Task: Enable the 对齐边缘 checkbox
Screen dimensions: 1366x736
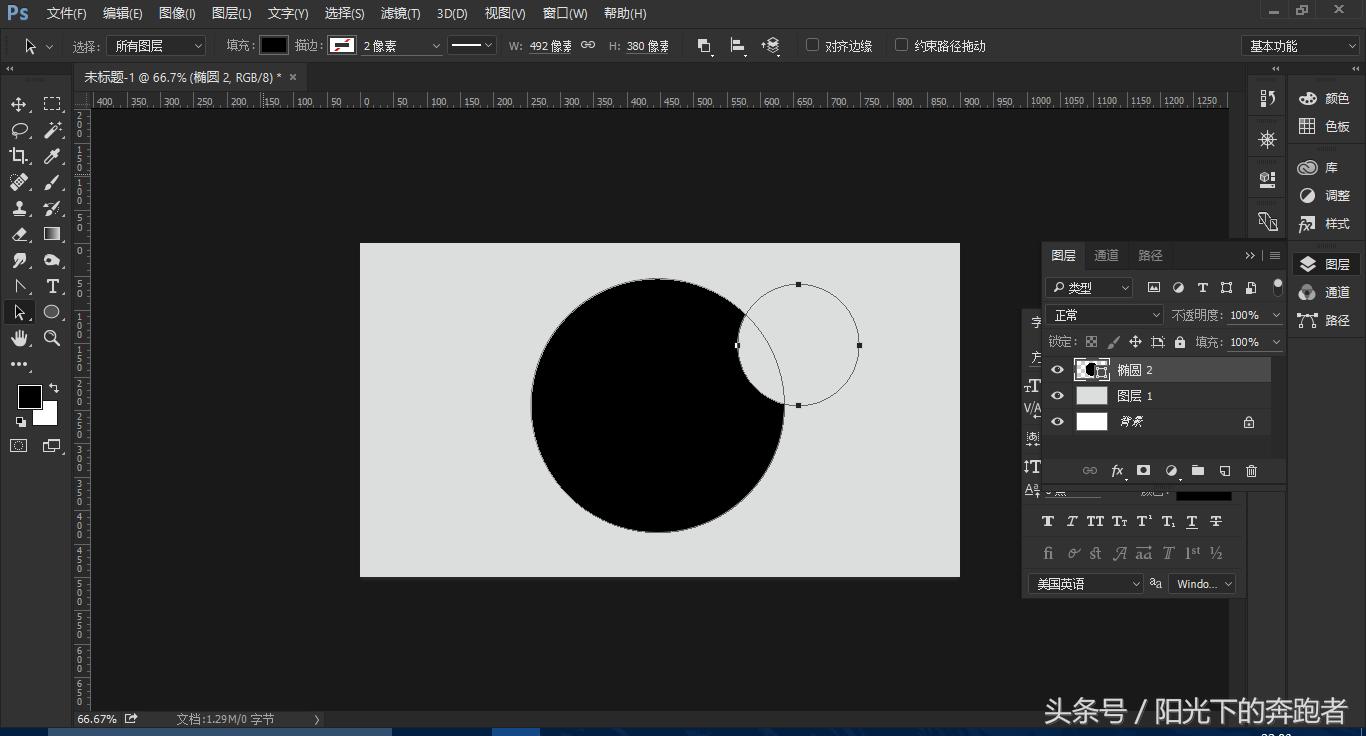Action: [x=813, y=45]
